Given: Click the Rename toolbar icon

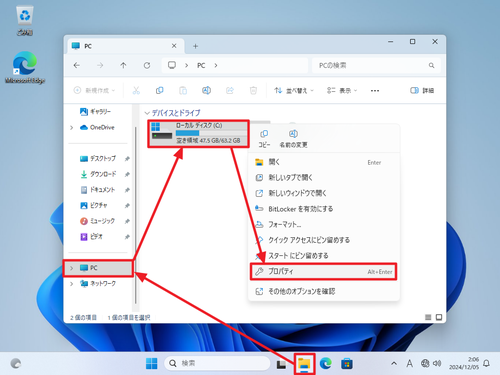Looking at the screenshot, I should click(x=206, y=90).
